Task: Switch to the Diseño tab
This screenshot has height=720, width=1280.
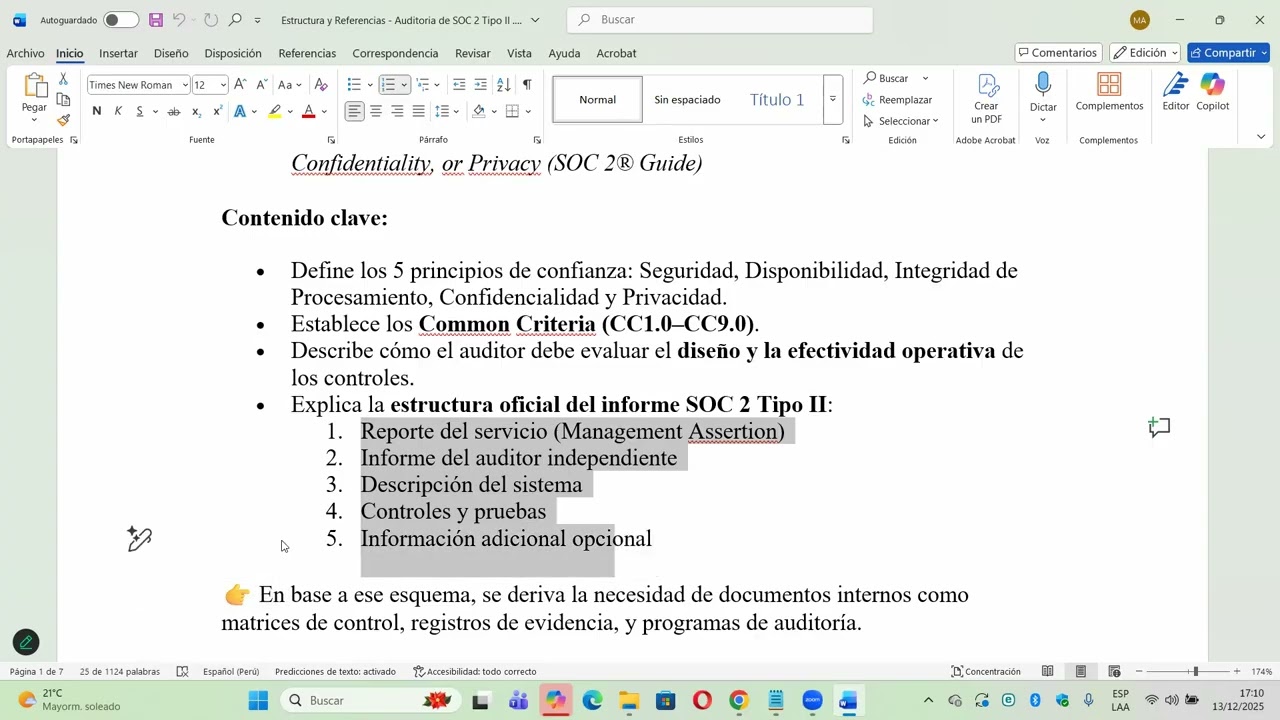Action: 171,53
